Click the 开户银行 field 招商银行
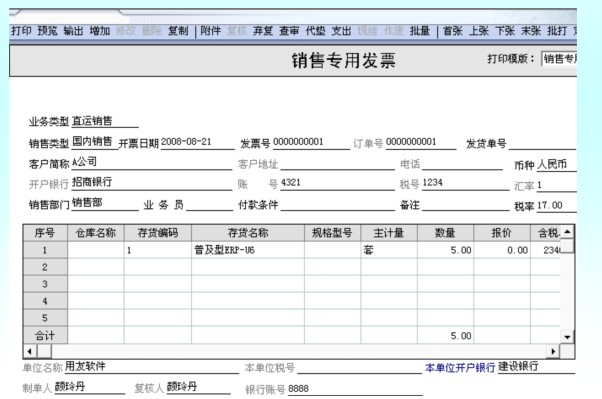602x399 pixels. (x=152, y=183)
